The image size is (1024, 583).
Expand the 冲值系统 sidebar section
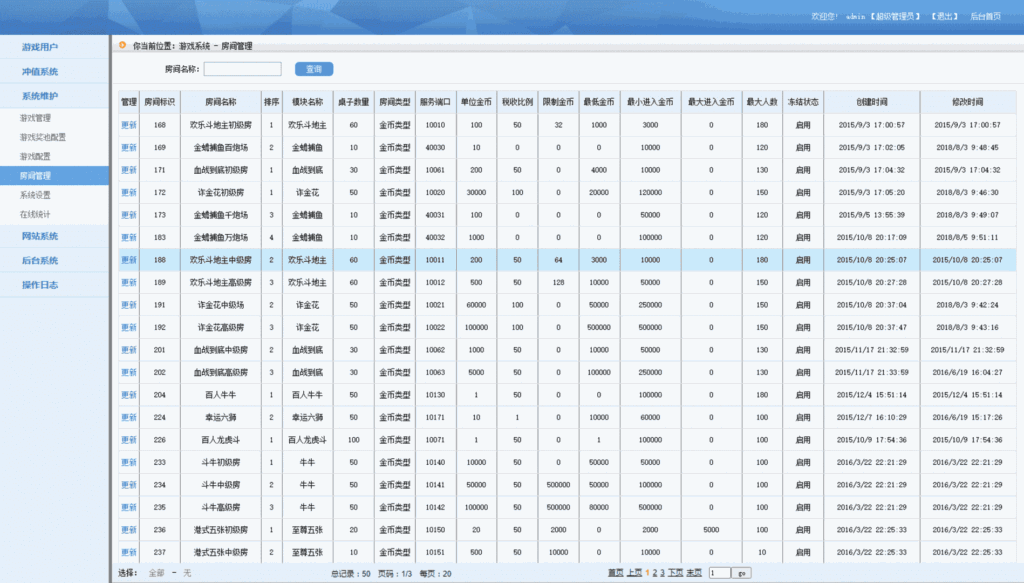(x=40, y=72)
